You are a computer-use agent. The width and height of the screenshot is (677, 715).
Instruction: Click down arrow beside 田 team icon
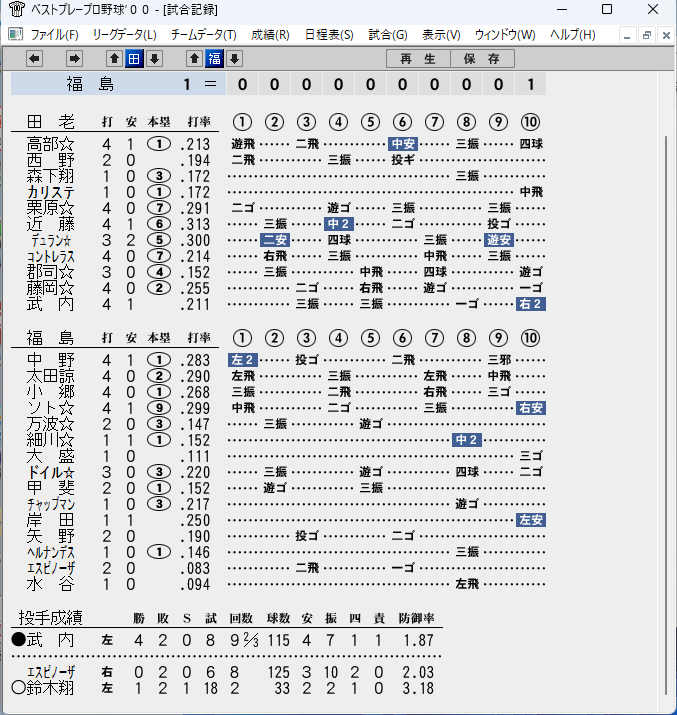tap(155, 58)
